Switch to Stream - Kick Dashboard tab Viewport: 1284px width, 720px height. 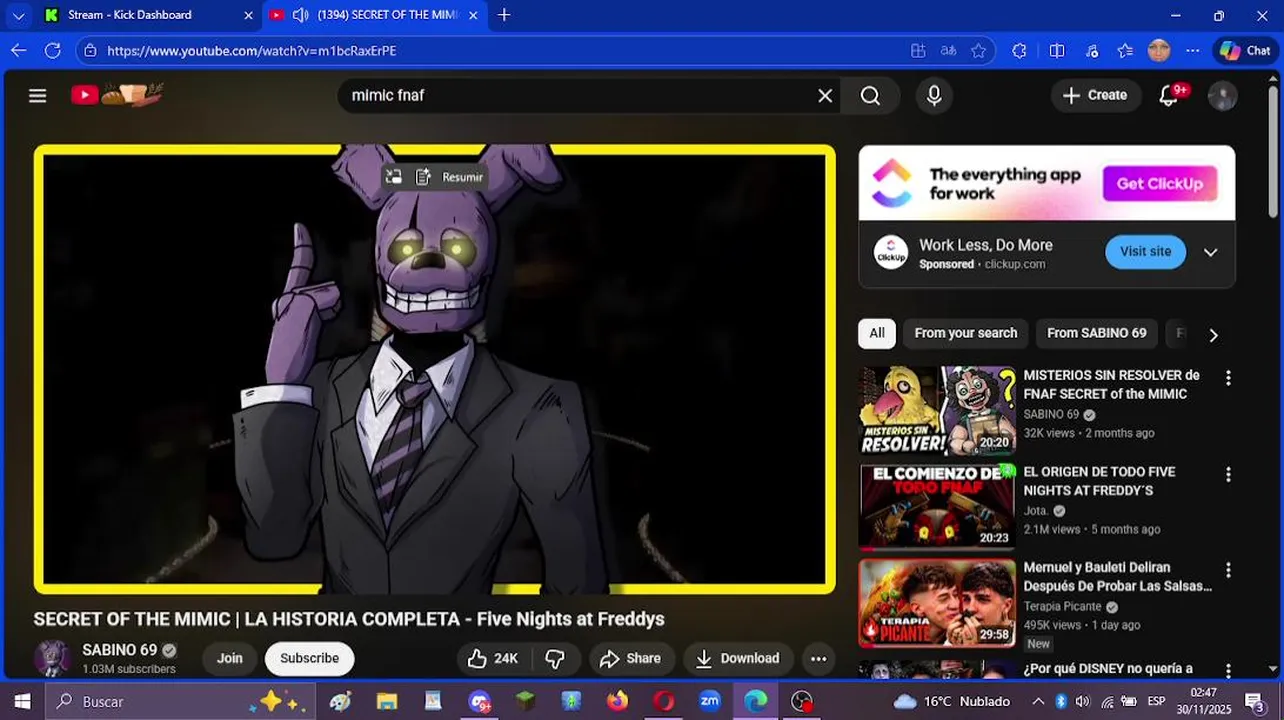(149, 15)
